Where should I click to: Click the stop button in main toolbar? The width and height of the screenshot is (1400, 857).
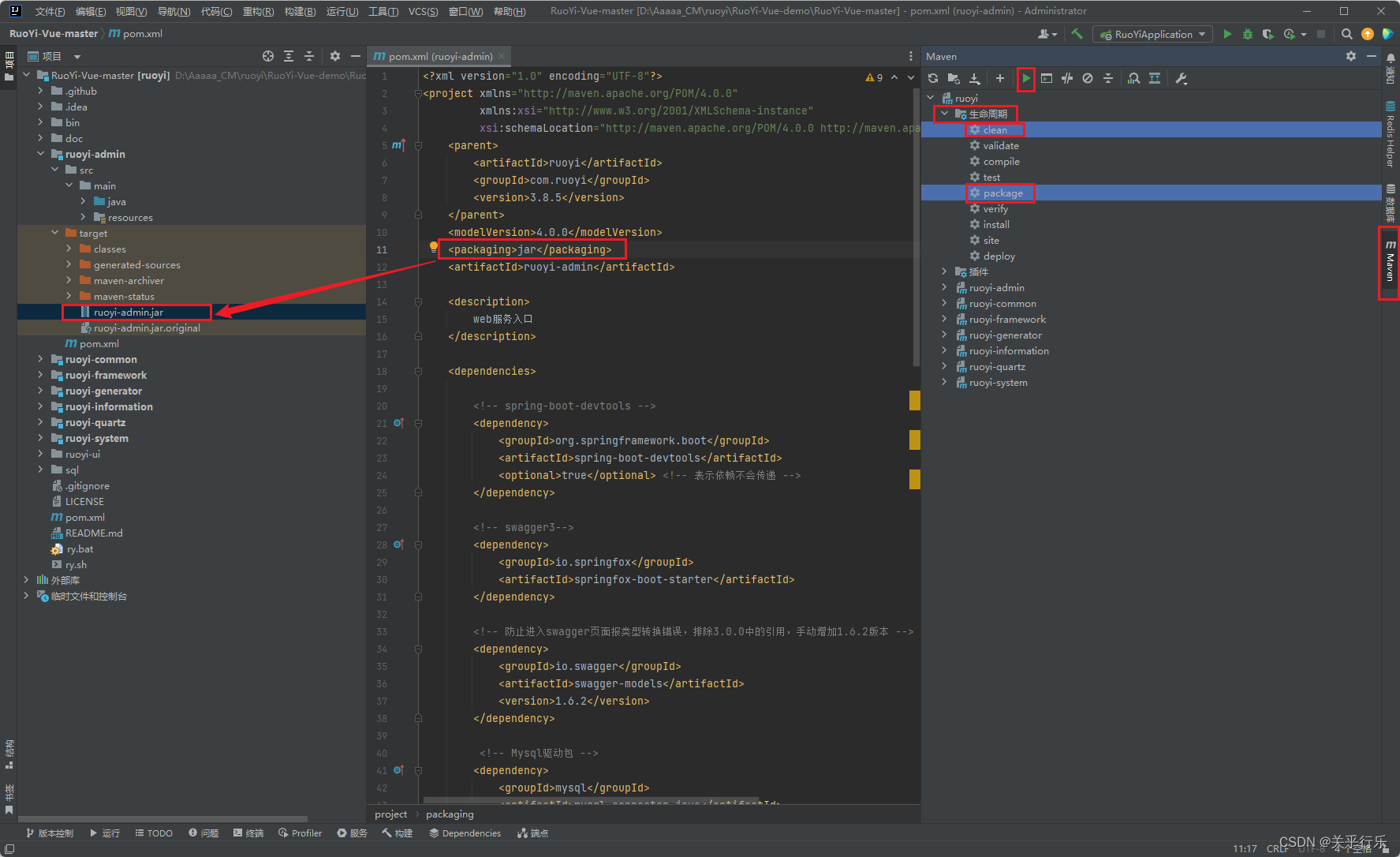tap(1321, 34)
